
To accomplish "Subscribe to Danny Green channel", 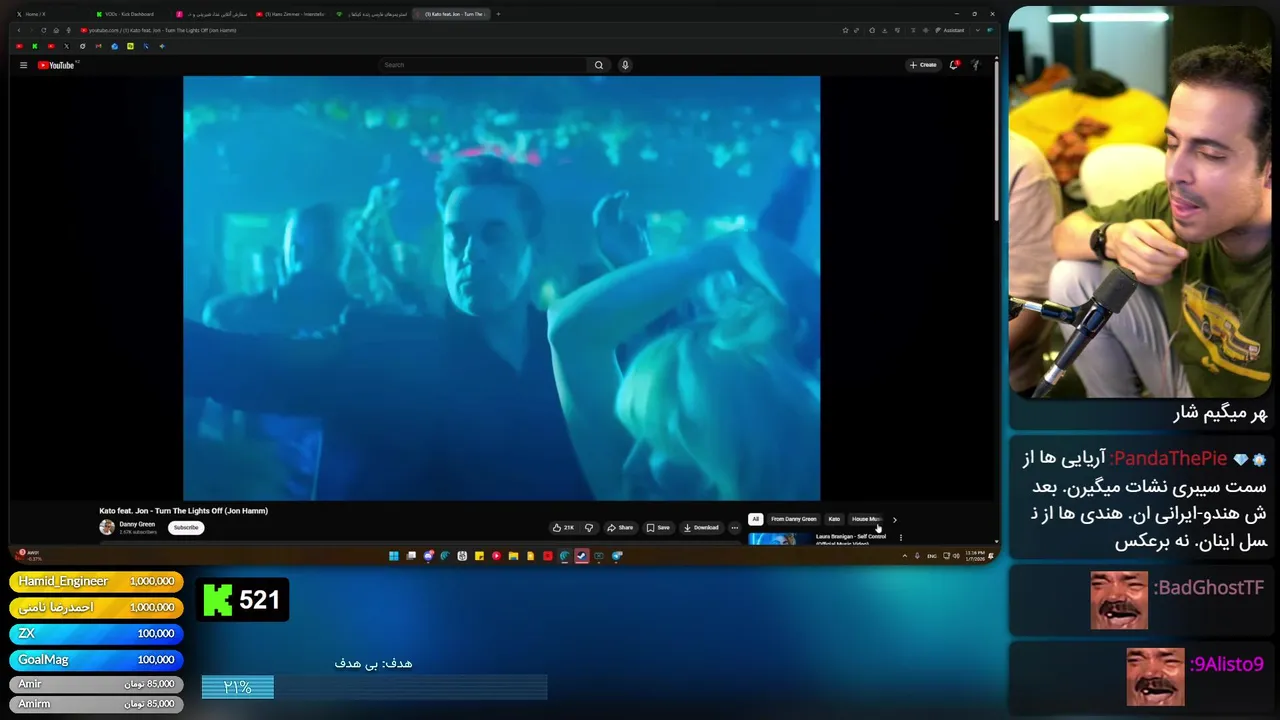I will tap(185, 527).
